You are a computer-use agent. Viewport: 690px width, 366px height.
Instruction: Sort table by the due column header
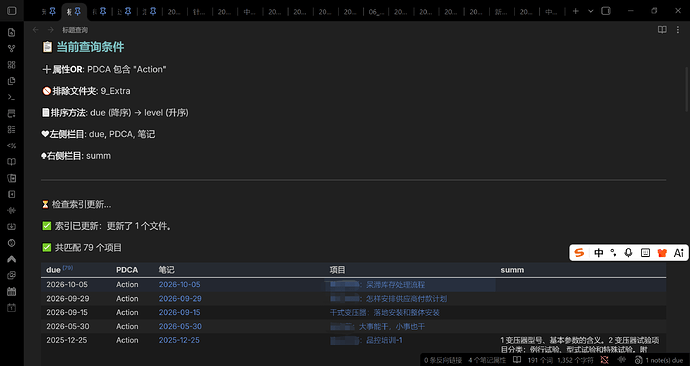click(53, 270)
